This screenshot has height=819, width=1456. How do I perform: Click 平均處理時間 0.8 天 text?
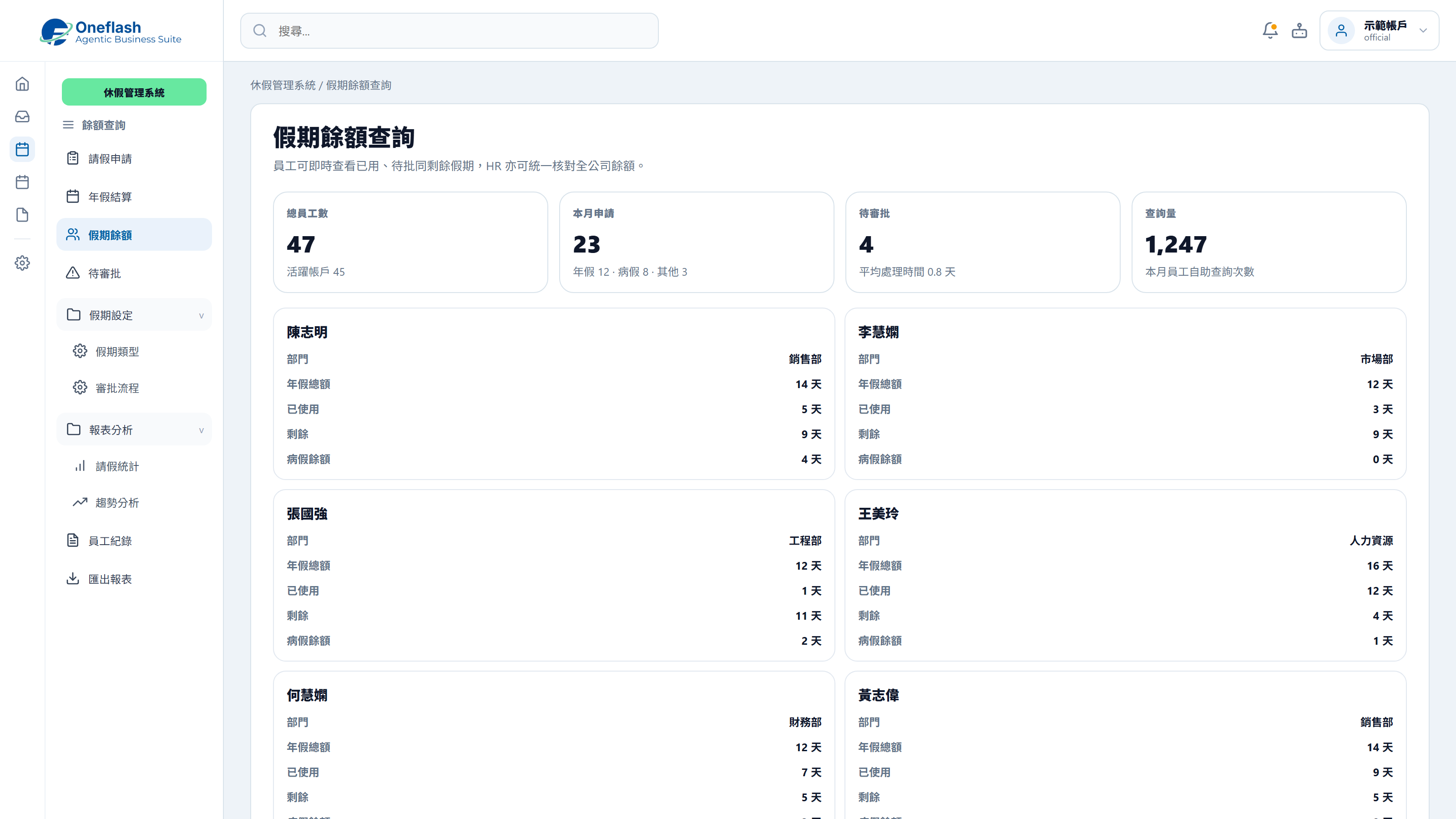(907, 271)
